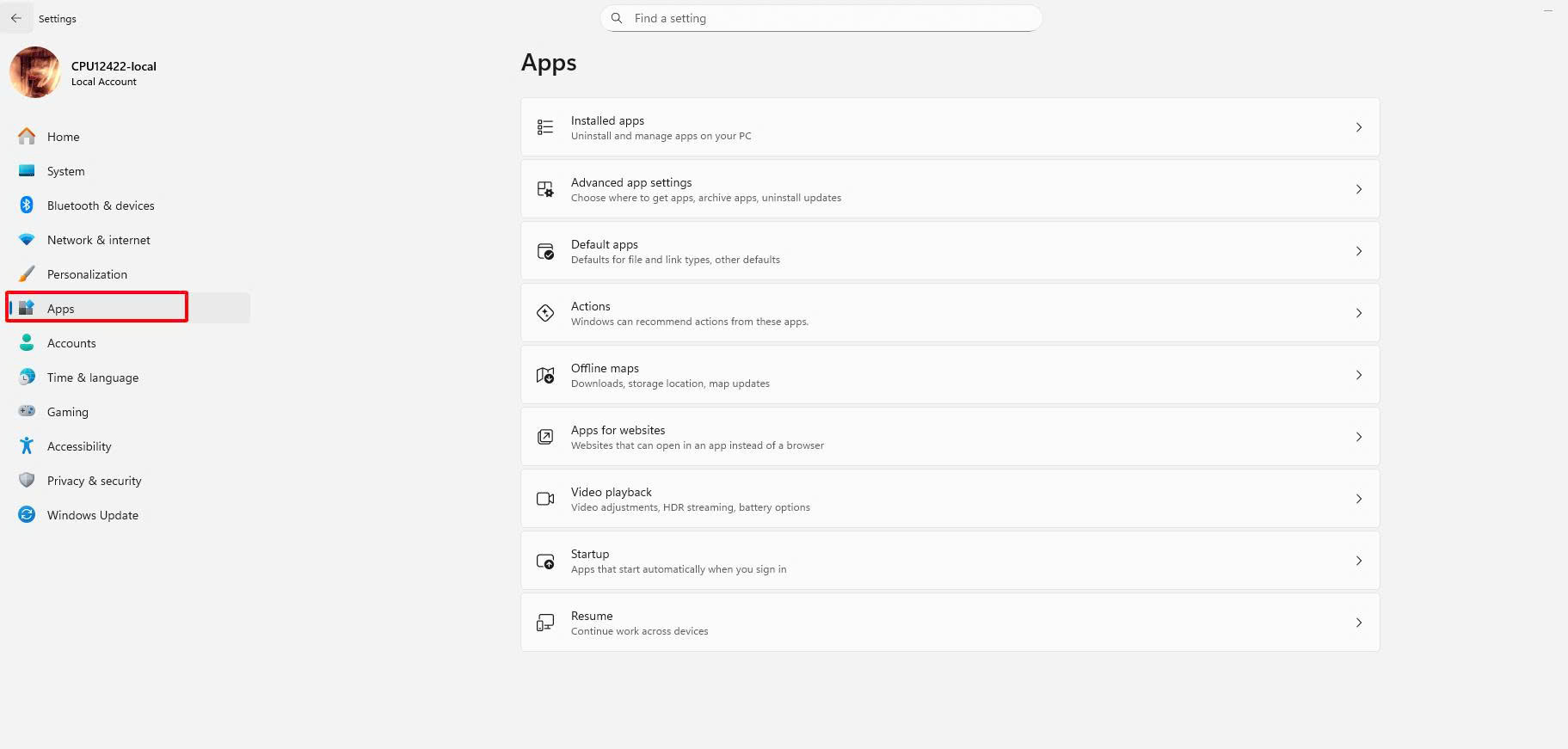This screenshot has height=749, width=1568.
Task: Click the Startup icon
Action: click(545, 561)
